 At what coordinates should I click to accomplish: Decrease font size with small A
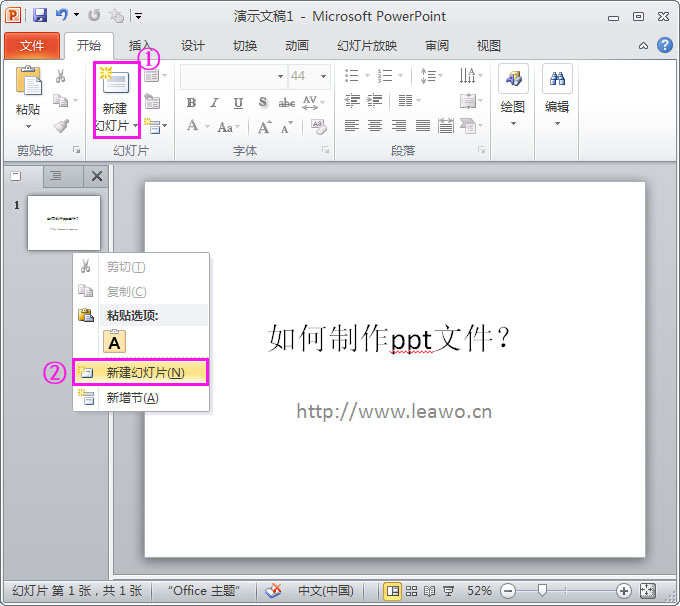pyautogui.click(x=287, y=128)
